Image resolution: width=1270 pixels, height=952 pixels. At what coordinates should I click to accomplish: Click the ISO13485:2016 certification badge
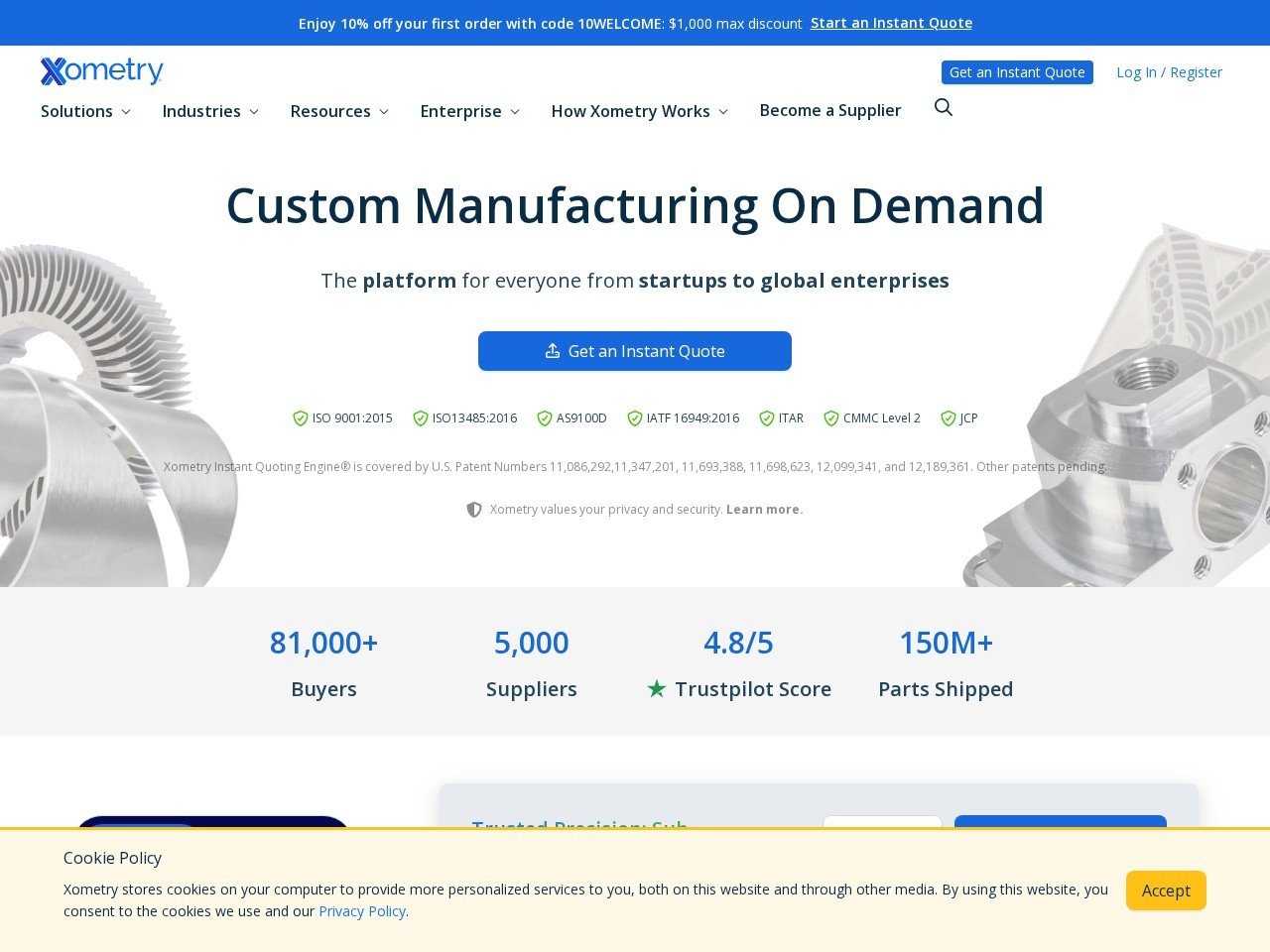pos(465,417)
